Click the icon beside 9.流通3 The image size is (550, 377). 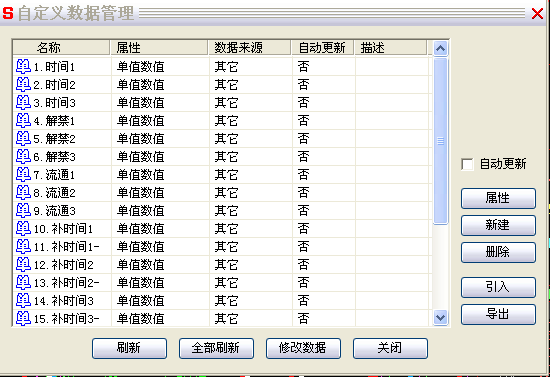tap(24, 211)
